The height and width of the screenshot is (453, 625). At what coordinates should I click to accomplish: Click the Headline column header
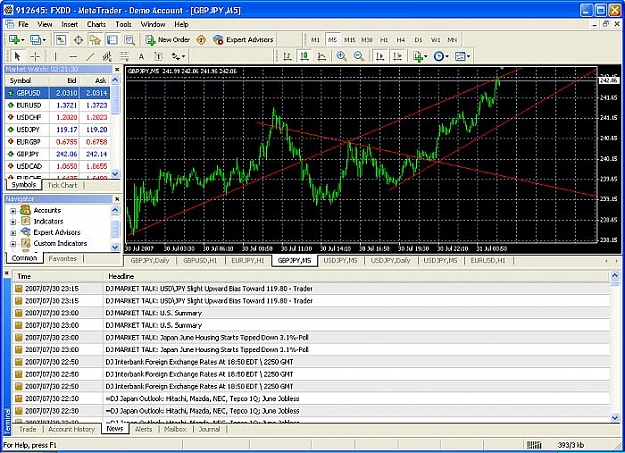(x=121, y=276)
